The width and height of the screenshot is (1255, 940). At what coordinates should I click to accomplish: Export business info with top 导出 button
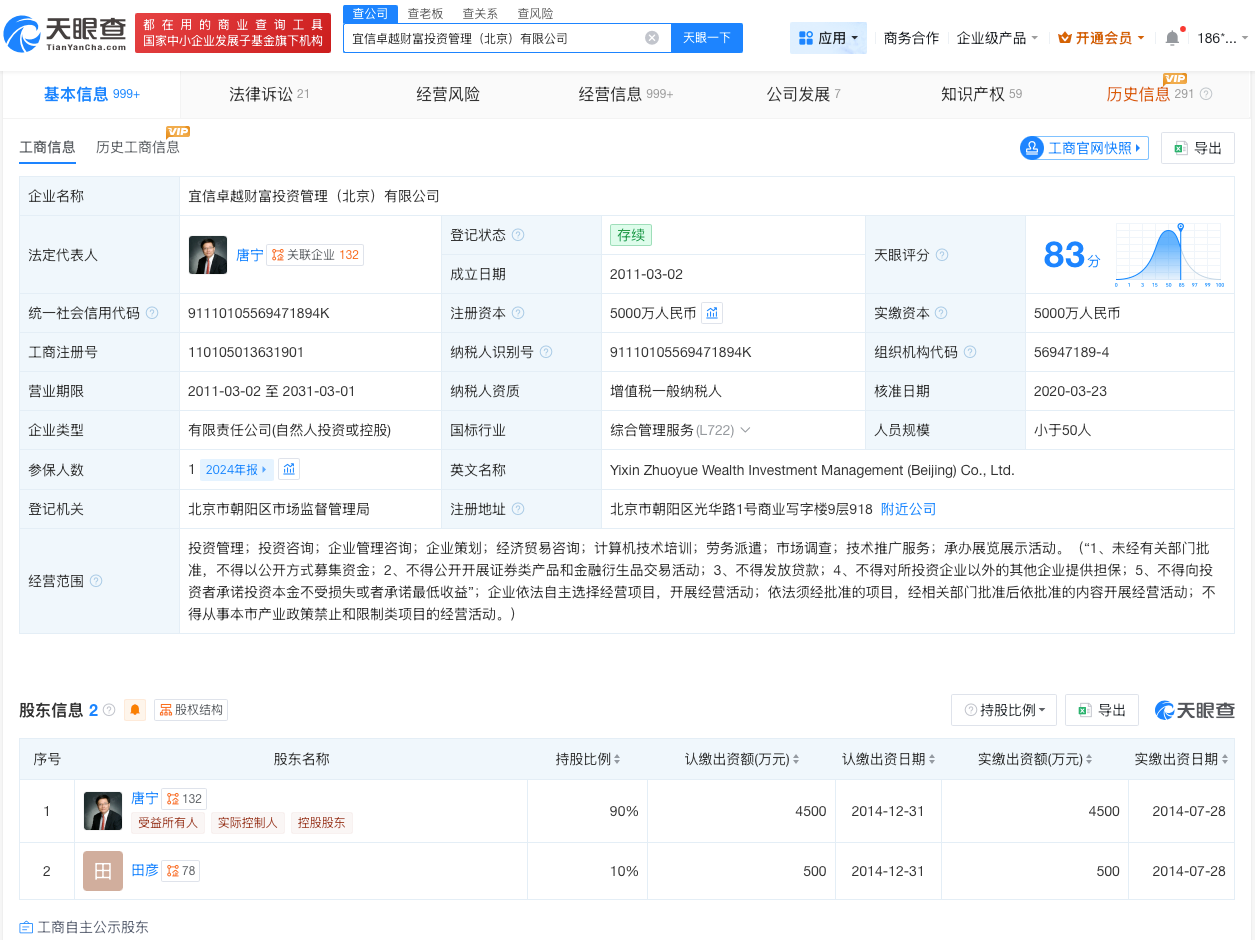click(1197, 148)
